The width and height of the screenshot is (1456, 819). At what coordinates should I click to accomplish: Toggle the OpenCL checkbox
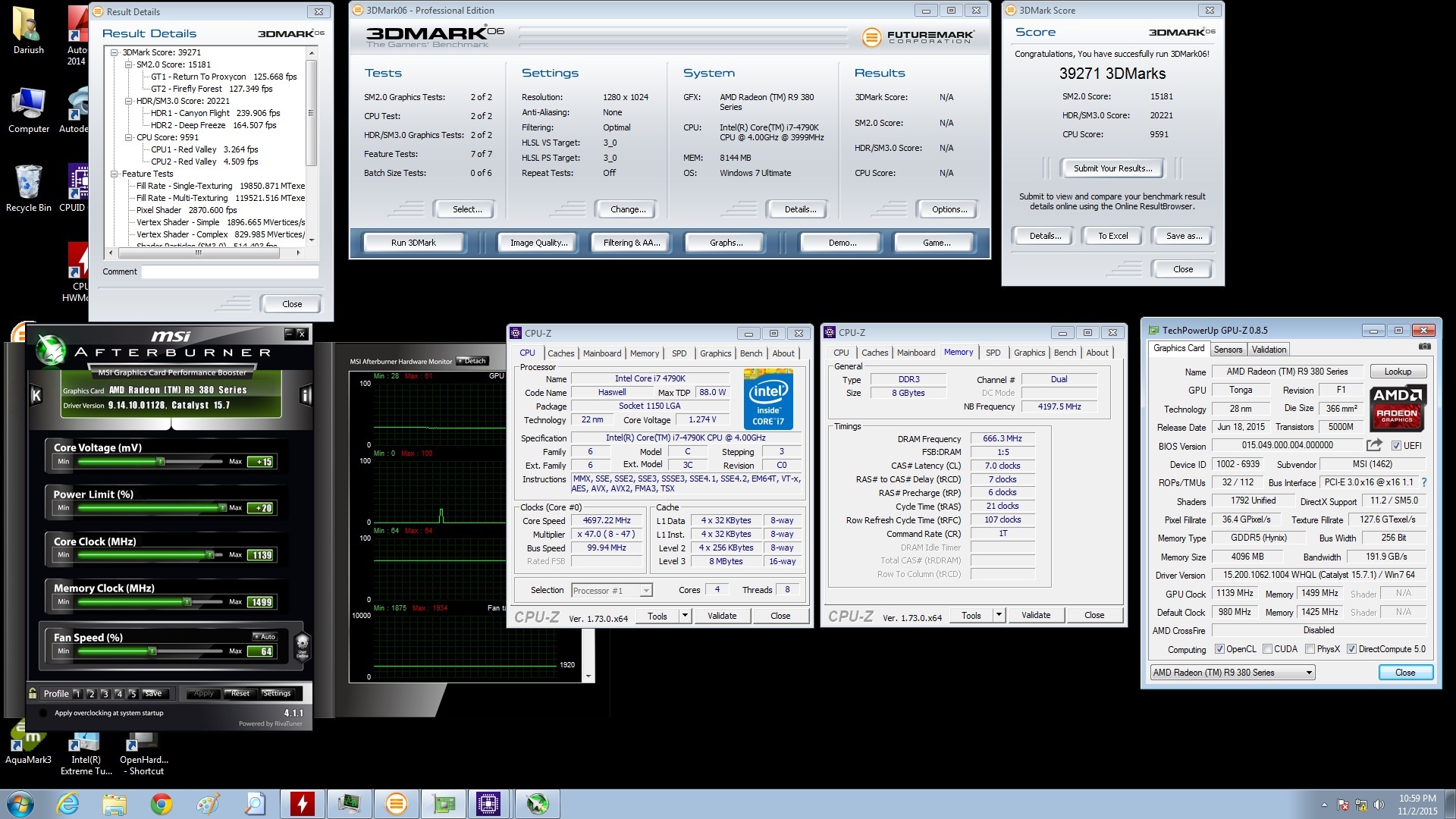pyautogui.click(x=1219, y=649)
